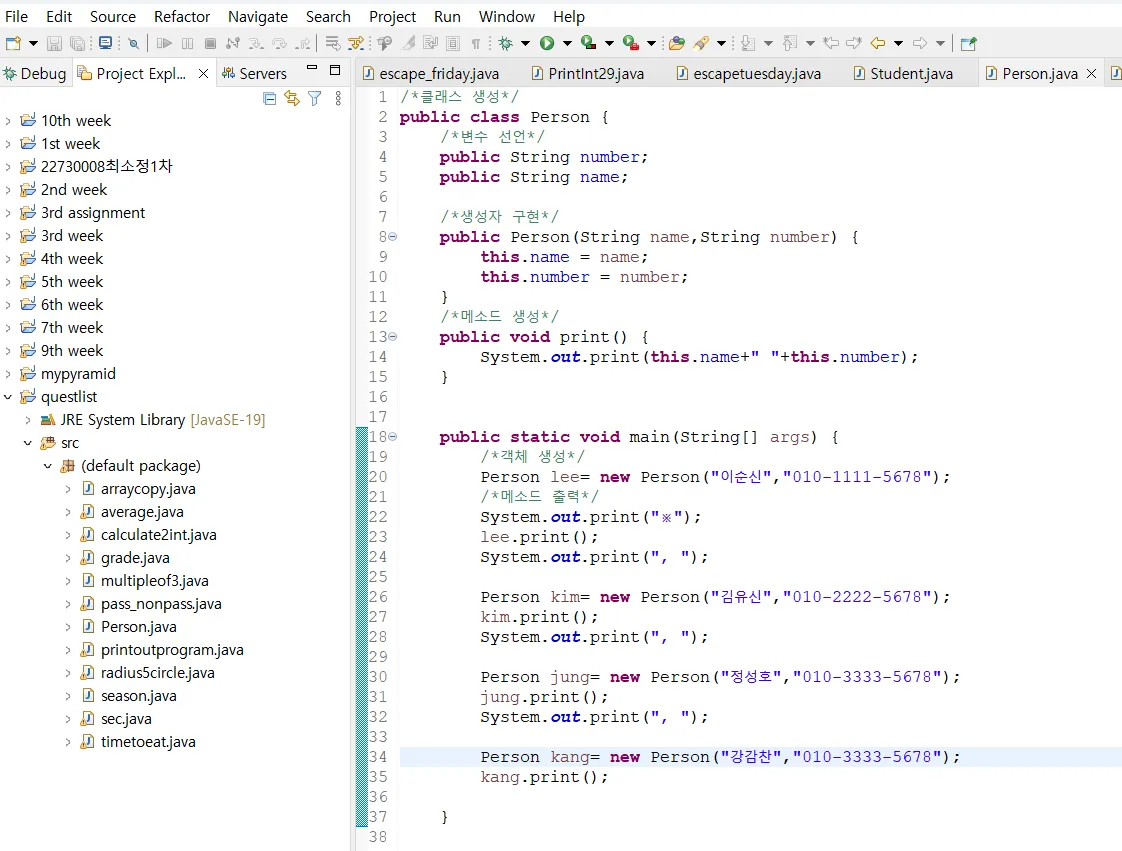Toggle Mark Occurrences in the toolbar
The height and width of the screenshot is (851, 1122).
click(x=408, y=43)
